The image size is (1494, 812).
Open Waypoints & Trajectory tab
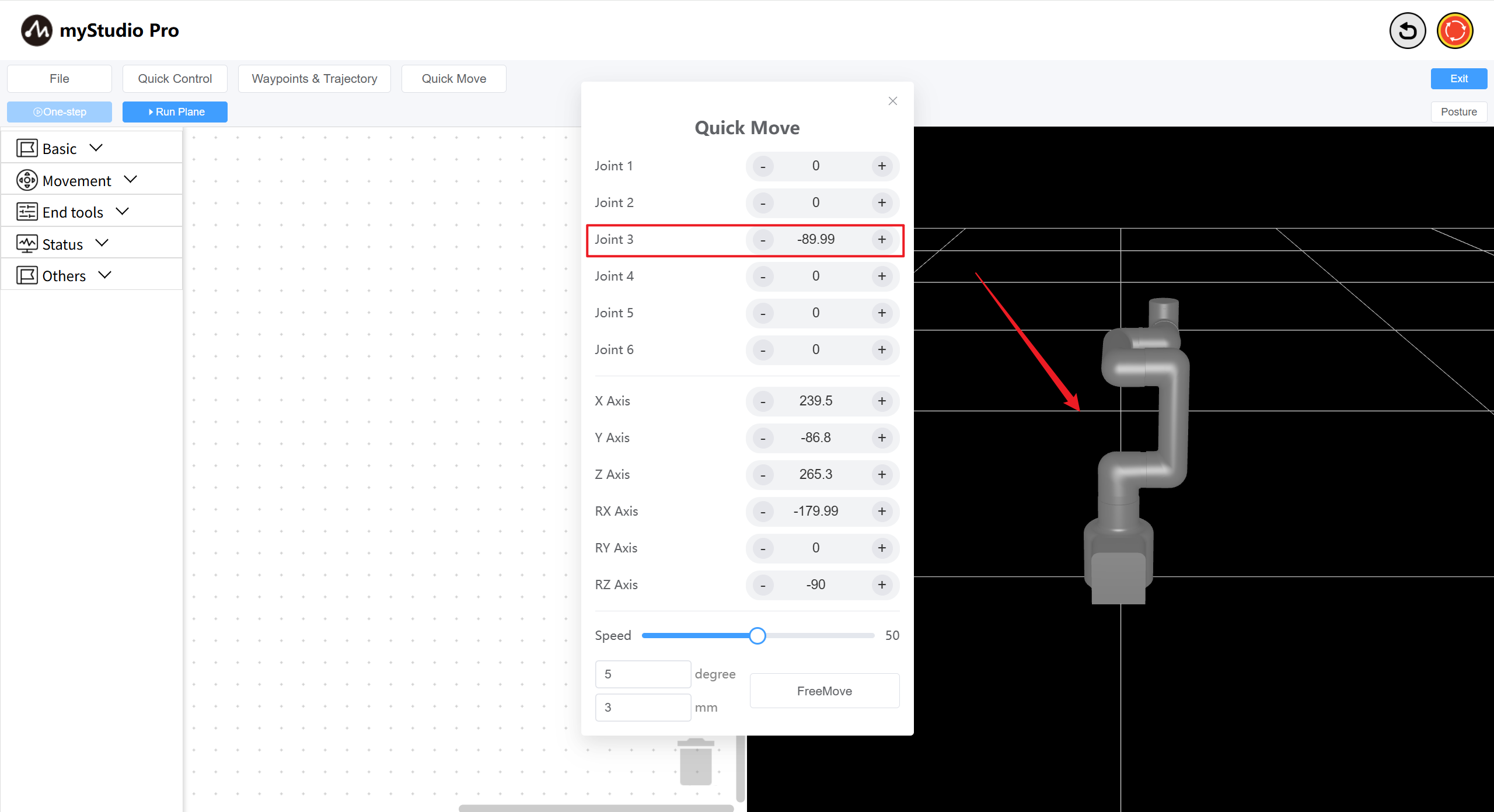click(x=314, y=79)
